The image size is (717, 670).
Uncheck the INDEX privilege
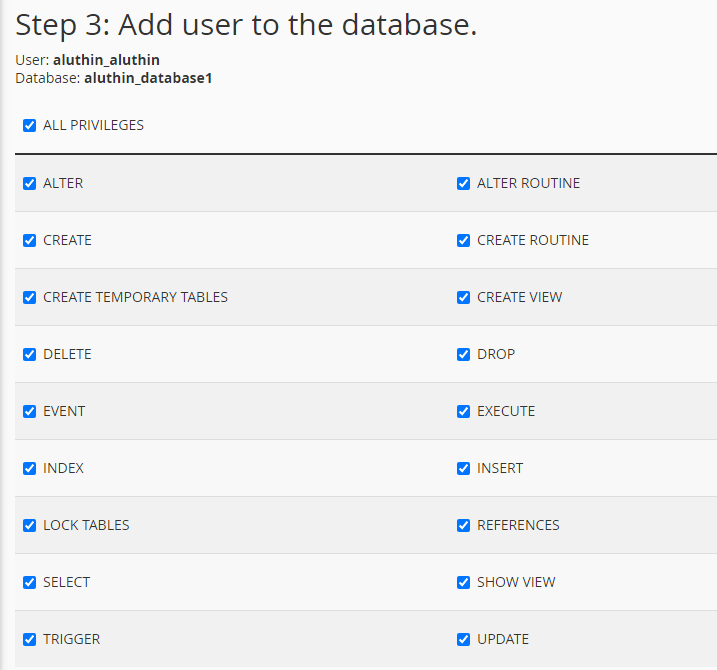pos(30,469)
